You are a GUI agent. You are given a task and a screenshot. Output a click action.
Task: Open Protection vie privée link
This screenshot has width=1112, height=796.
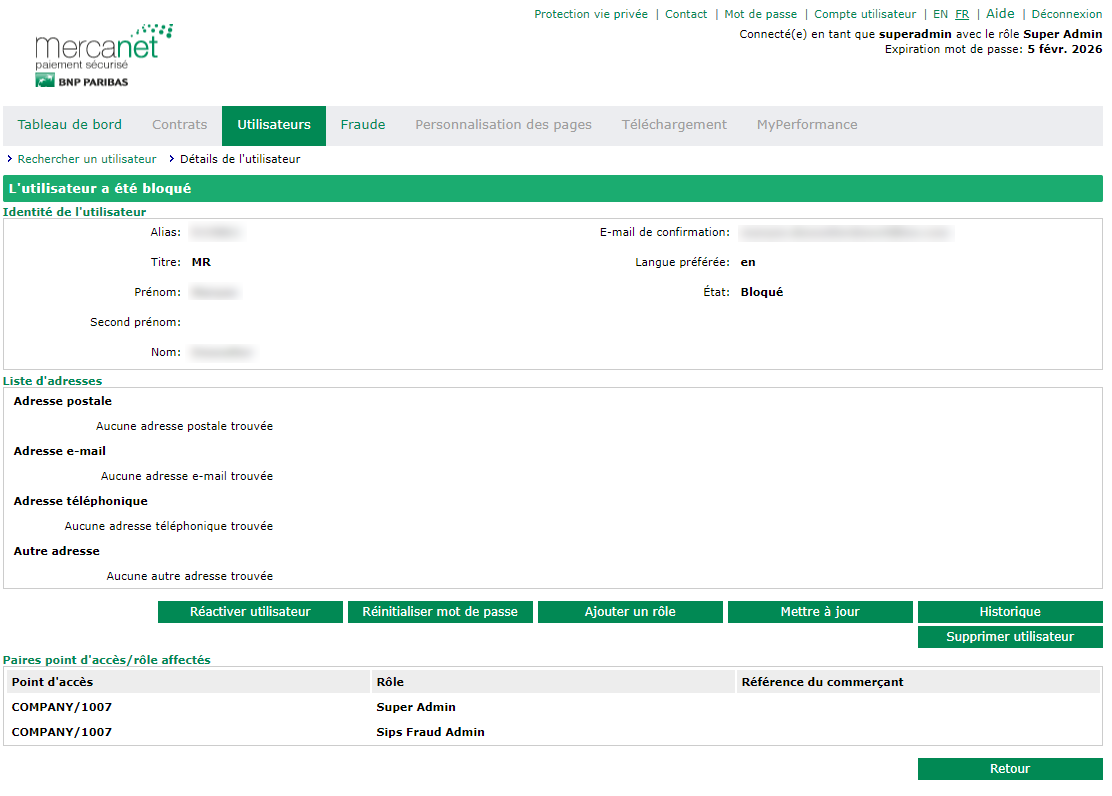[591, 15]
